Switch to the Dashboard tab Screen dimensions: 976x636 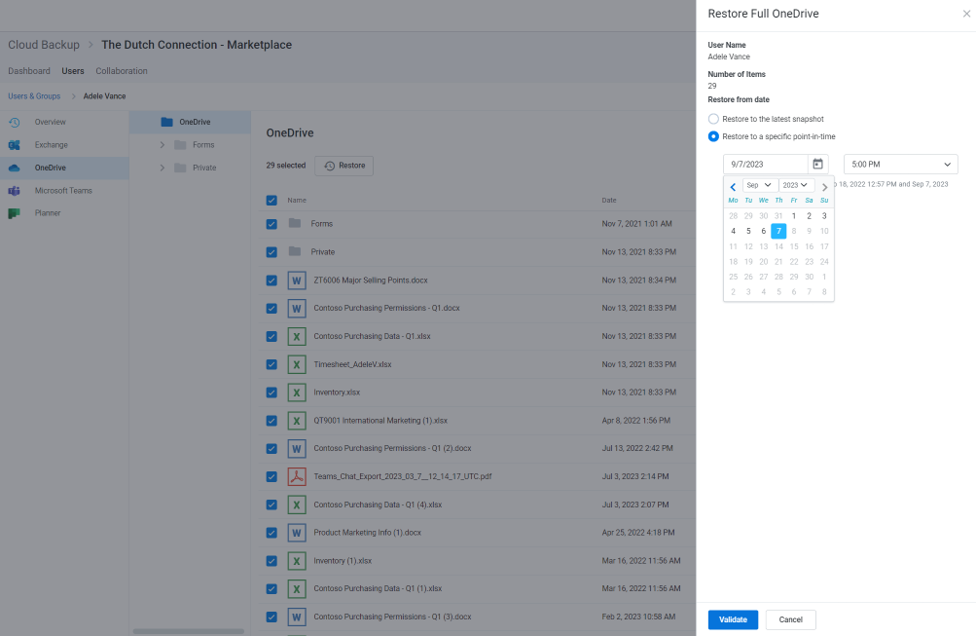click(x=29, y=71)
